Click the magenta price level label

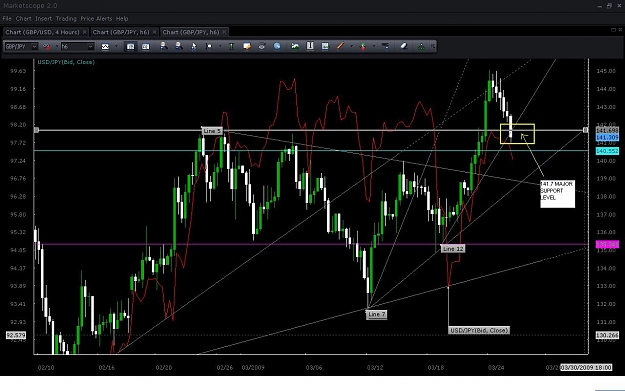coord(607,244)
